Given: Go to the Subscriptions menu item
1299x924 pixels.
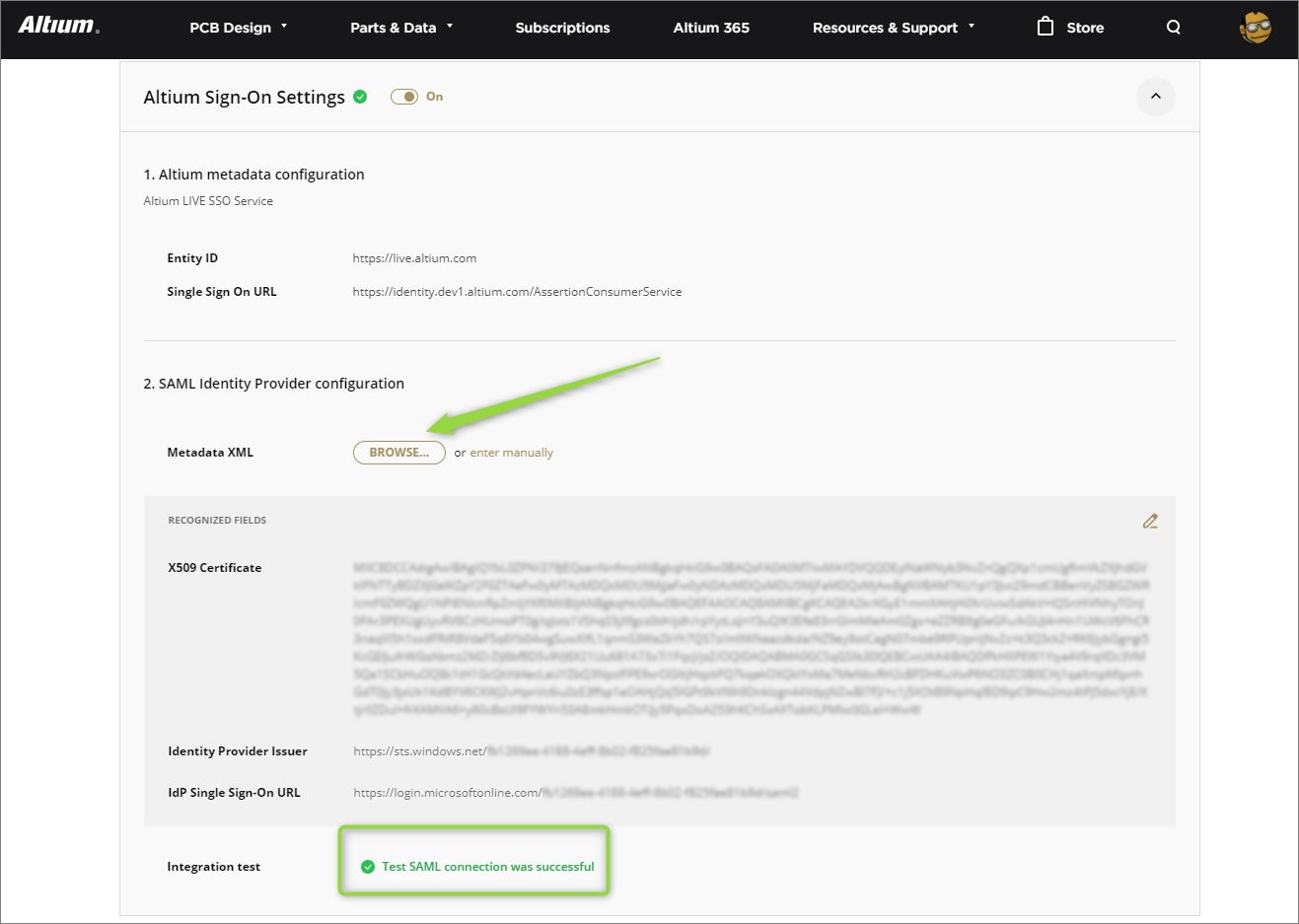Looking at the screenshot, I should click(562, 28).
